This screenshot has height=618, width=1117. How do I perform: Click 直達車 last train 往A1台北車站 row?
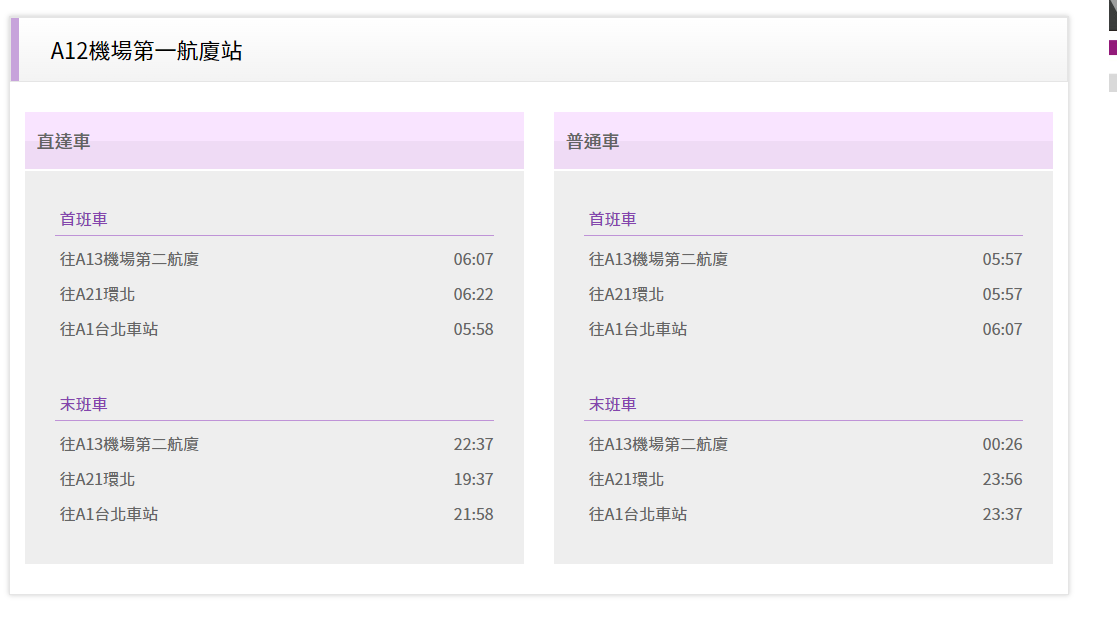(274, 514)
